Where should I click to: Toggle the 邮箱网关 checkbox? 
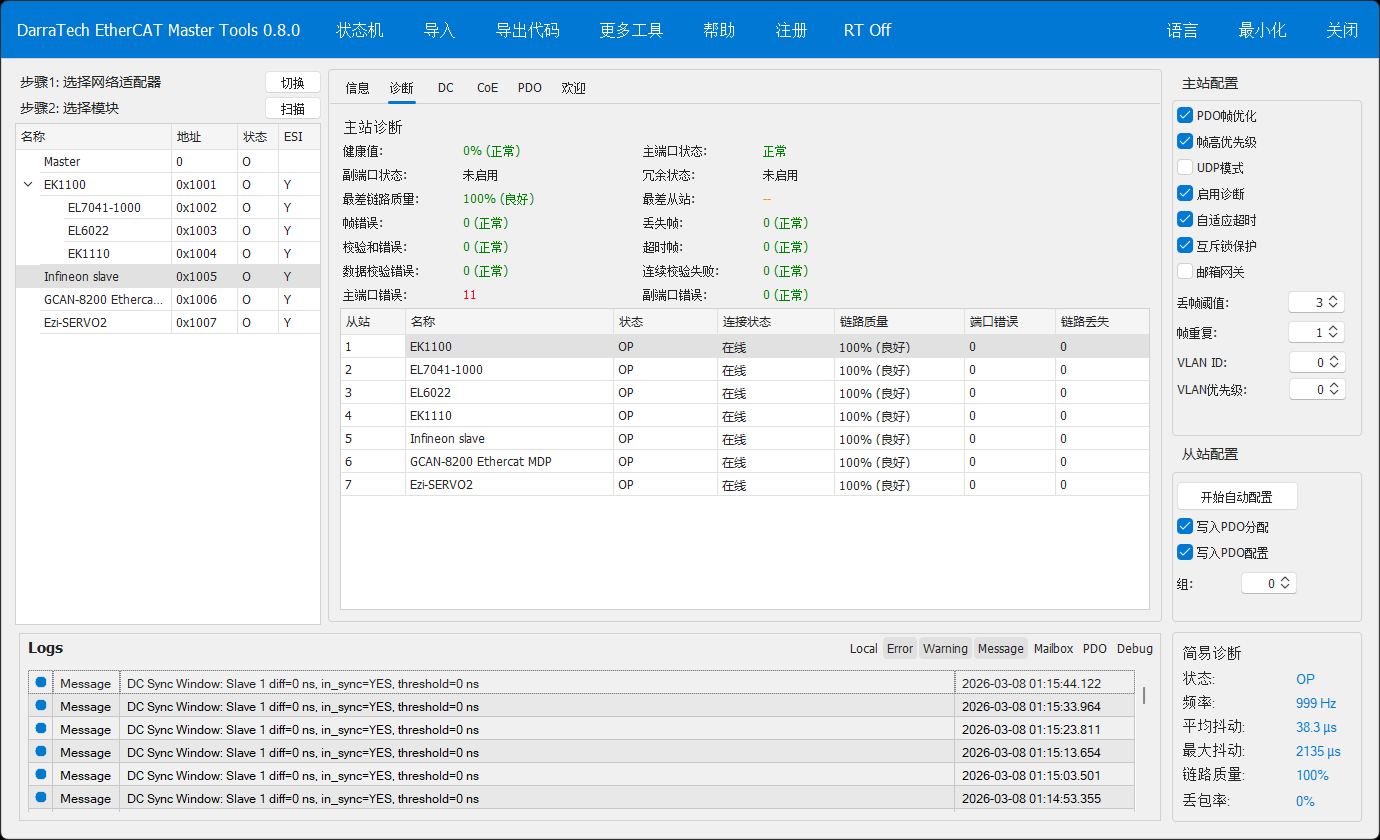click(1186, 272)
